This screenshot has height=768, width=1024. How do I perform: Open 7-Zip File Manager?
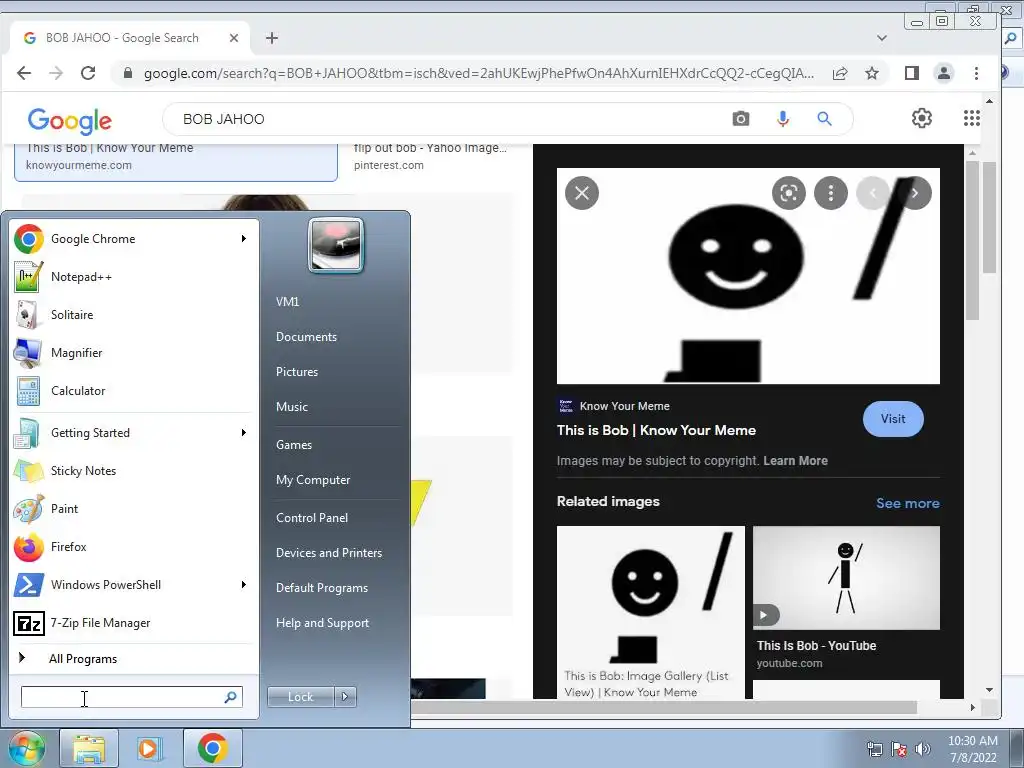coord(131,623)
